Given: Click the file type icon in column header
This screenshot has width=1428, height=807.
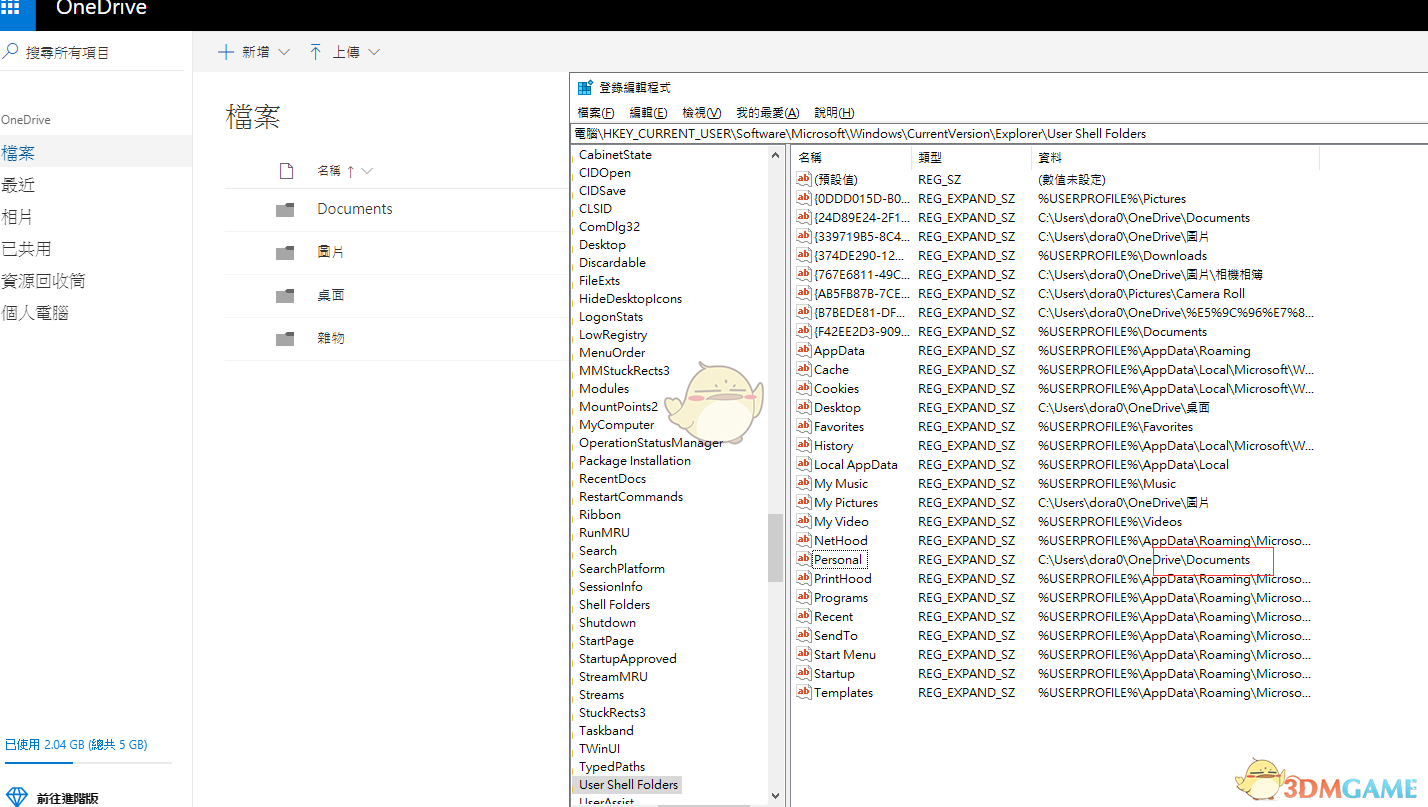Looking at the screenshot, I should (286, 171).
